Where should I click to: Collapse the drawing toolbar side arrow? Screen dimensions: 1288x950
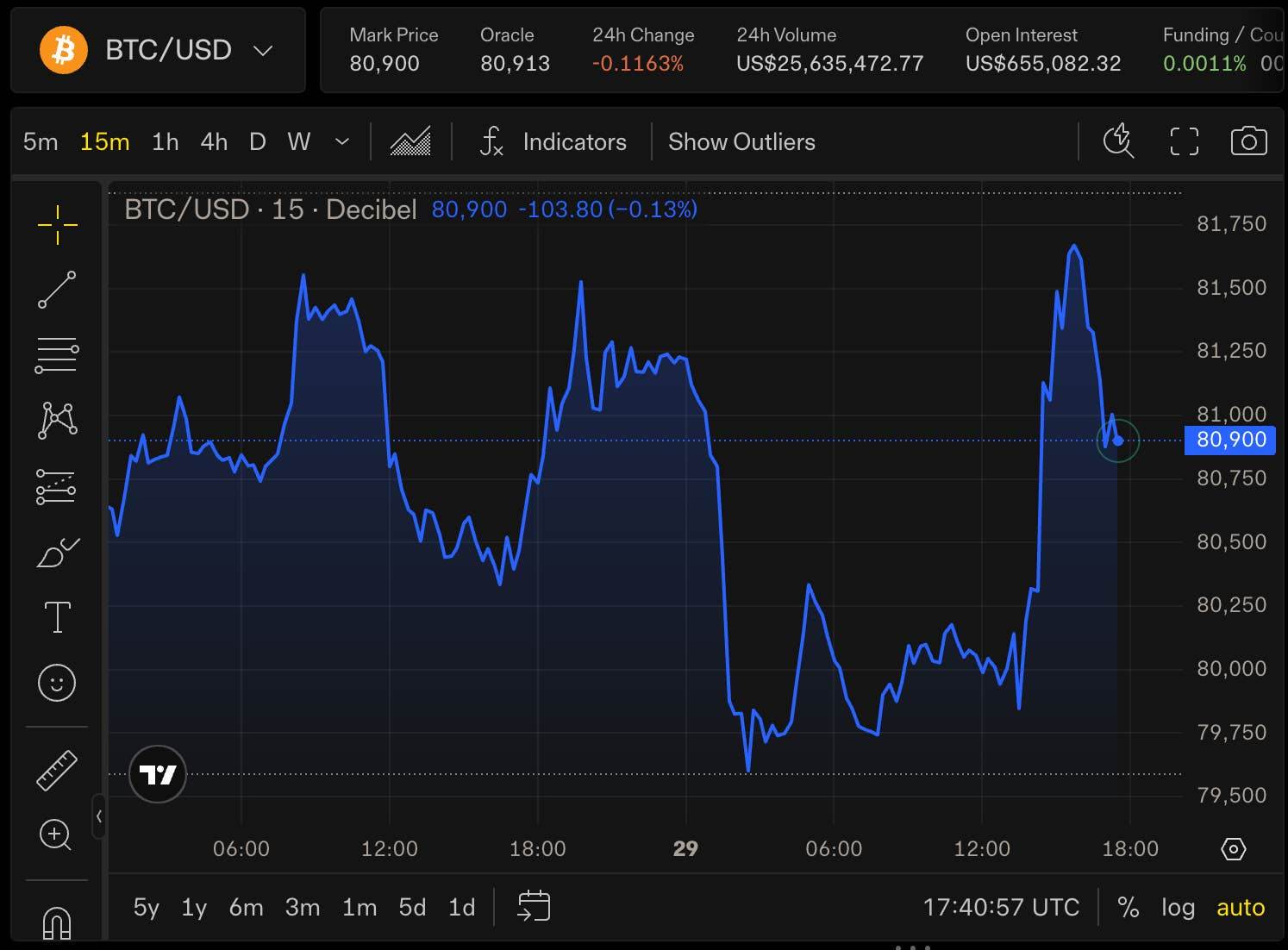pos(99,816)
